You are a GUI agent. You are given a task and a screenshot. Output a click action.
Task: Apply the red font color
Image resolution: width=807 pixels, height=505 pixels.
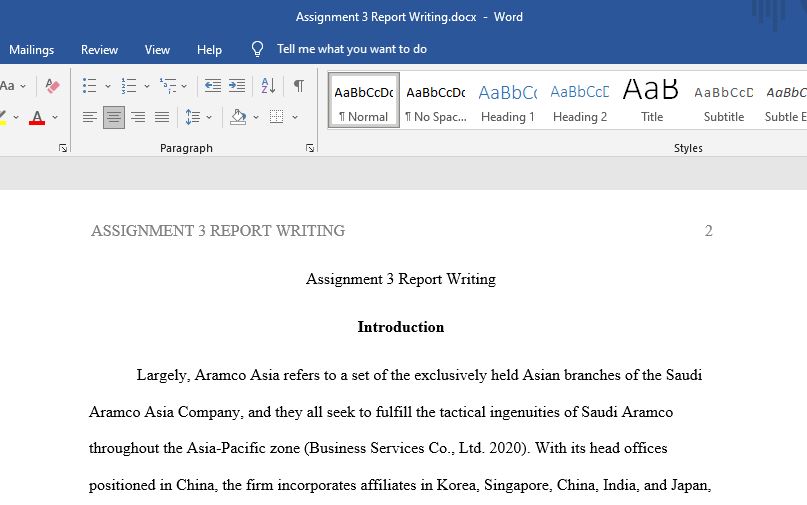(x=37, y=117)
